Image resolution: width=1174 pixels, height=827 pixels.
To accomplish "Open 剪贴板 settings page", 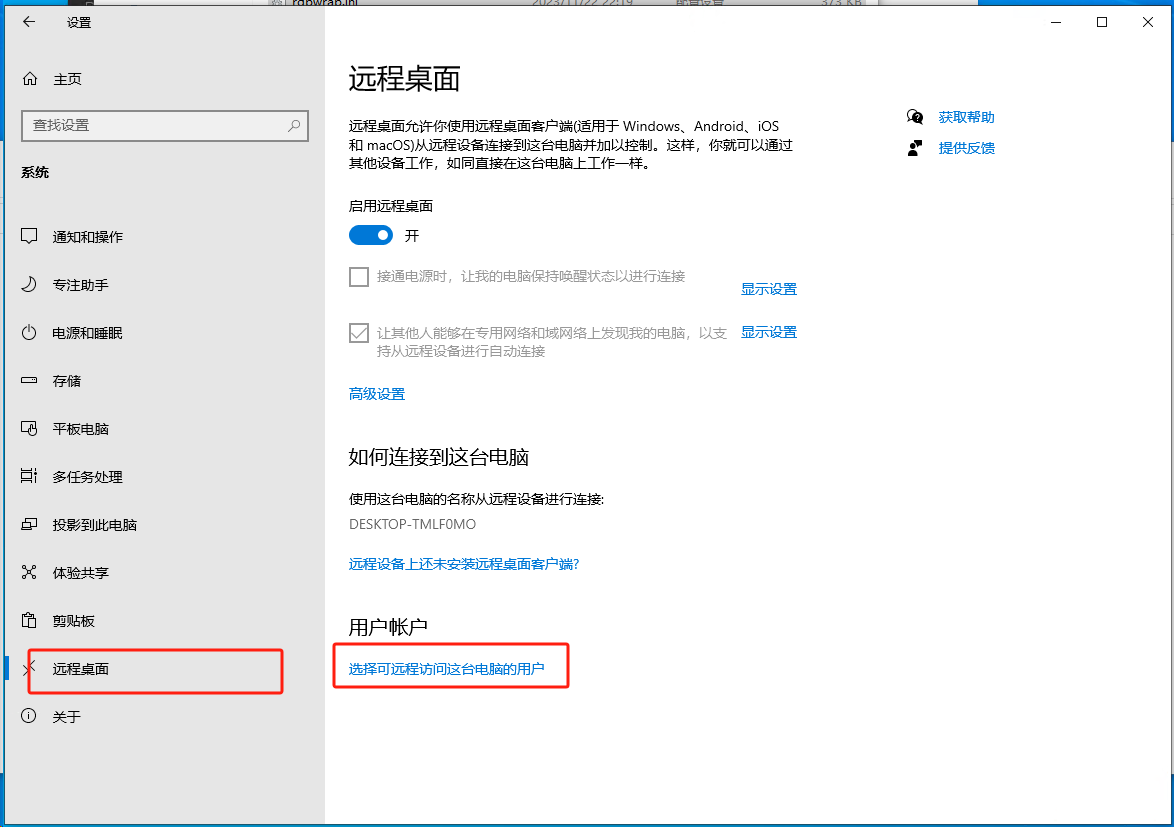I will pyautogui.click(x=74, y=620).
